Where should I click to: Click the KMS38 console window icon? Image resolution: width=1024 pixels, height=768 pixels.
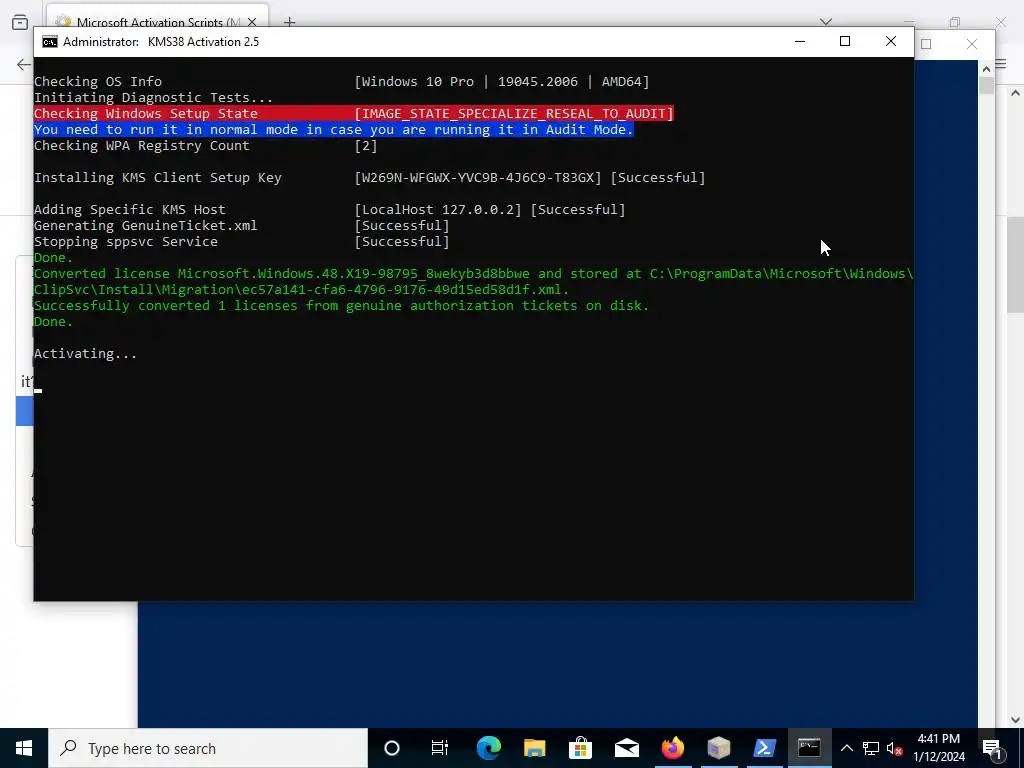(50, 42)
